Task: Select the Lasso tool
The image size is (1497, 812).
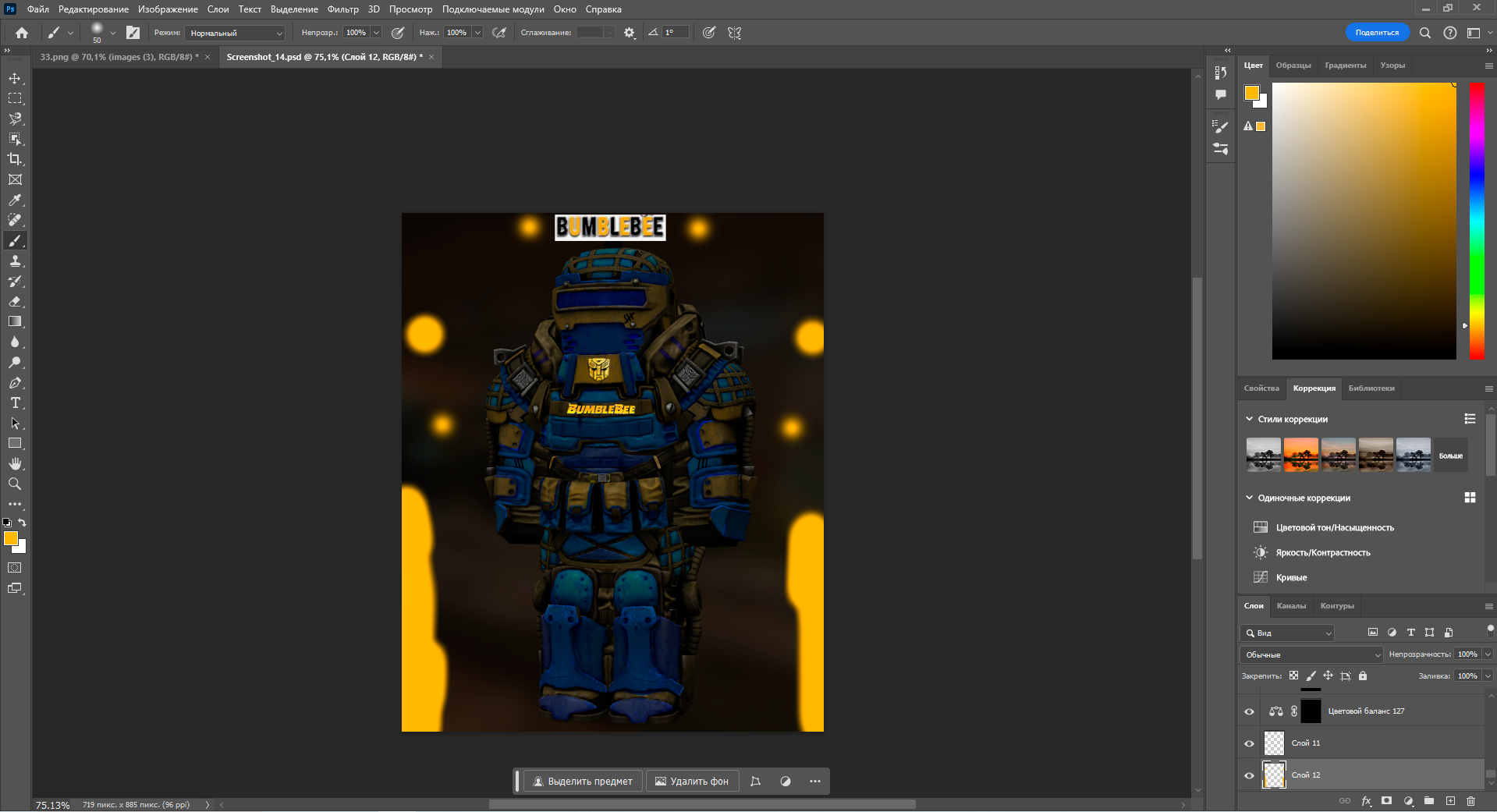Action: [15, 119]
